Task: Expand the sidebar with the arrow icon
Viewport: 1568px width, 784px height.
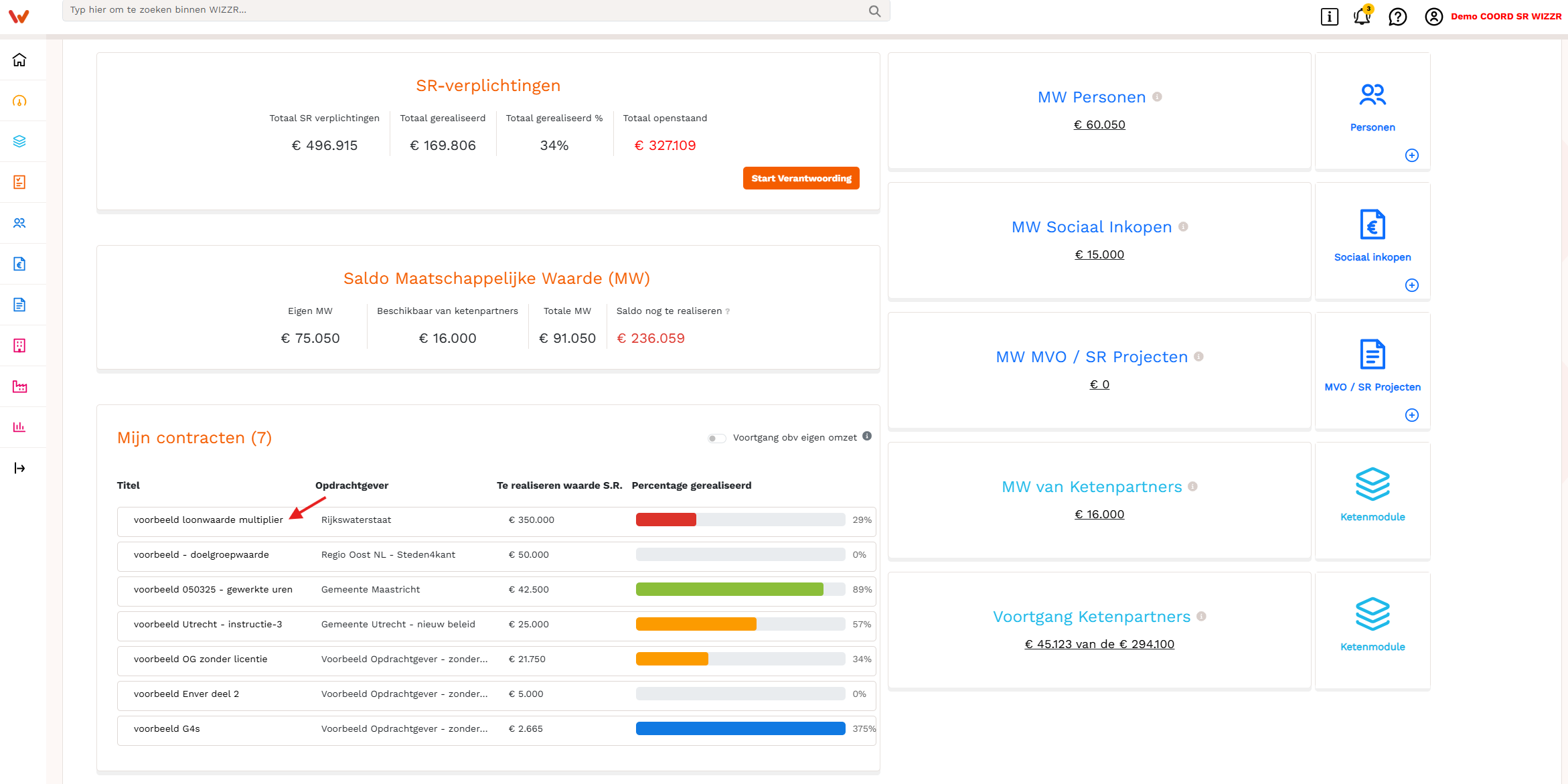Action: [19, 468]
